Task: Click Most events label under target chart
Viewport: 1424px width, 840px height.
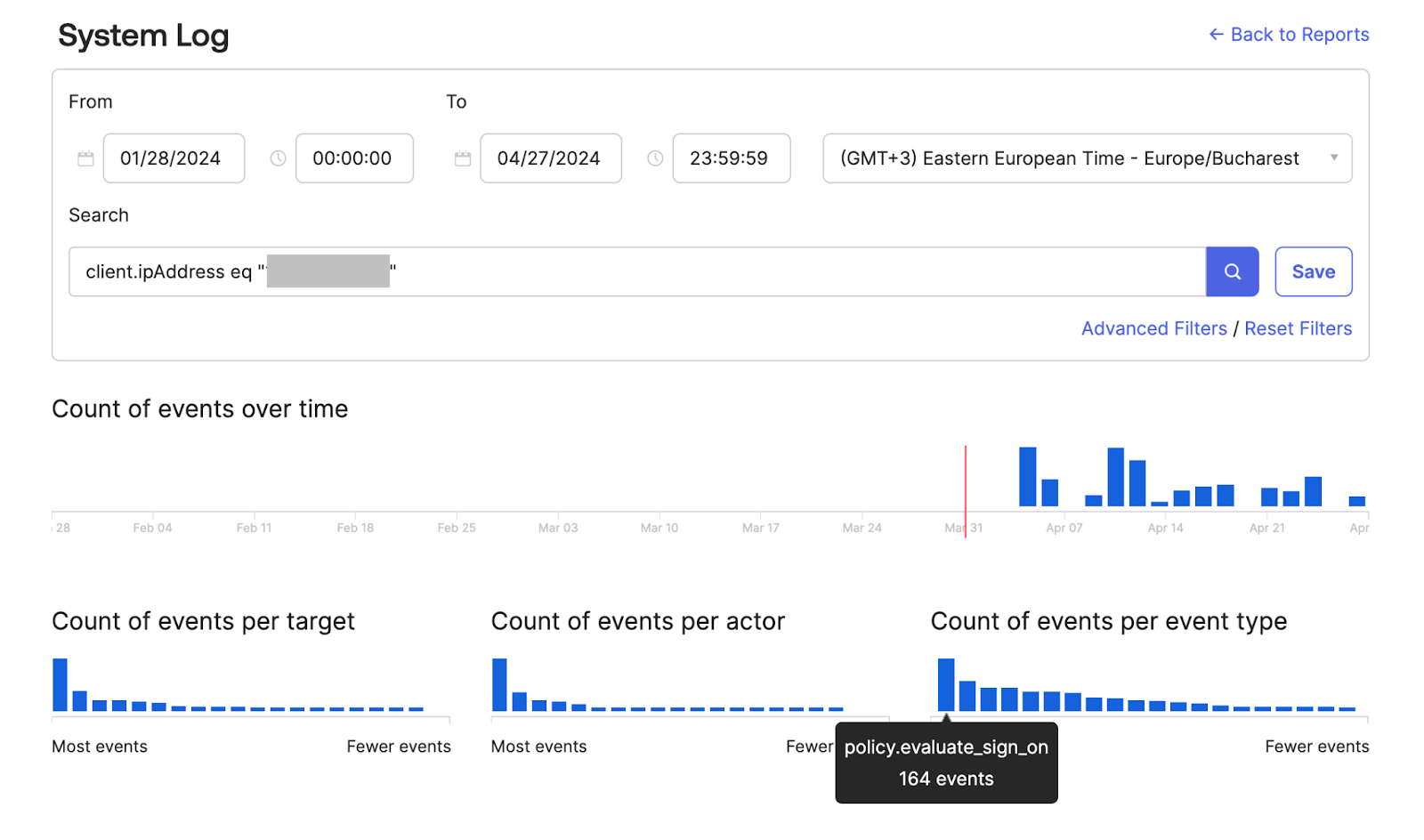Action: pyautogui.click(x=100, y=747)
